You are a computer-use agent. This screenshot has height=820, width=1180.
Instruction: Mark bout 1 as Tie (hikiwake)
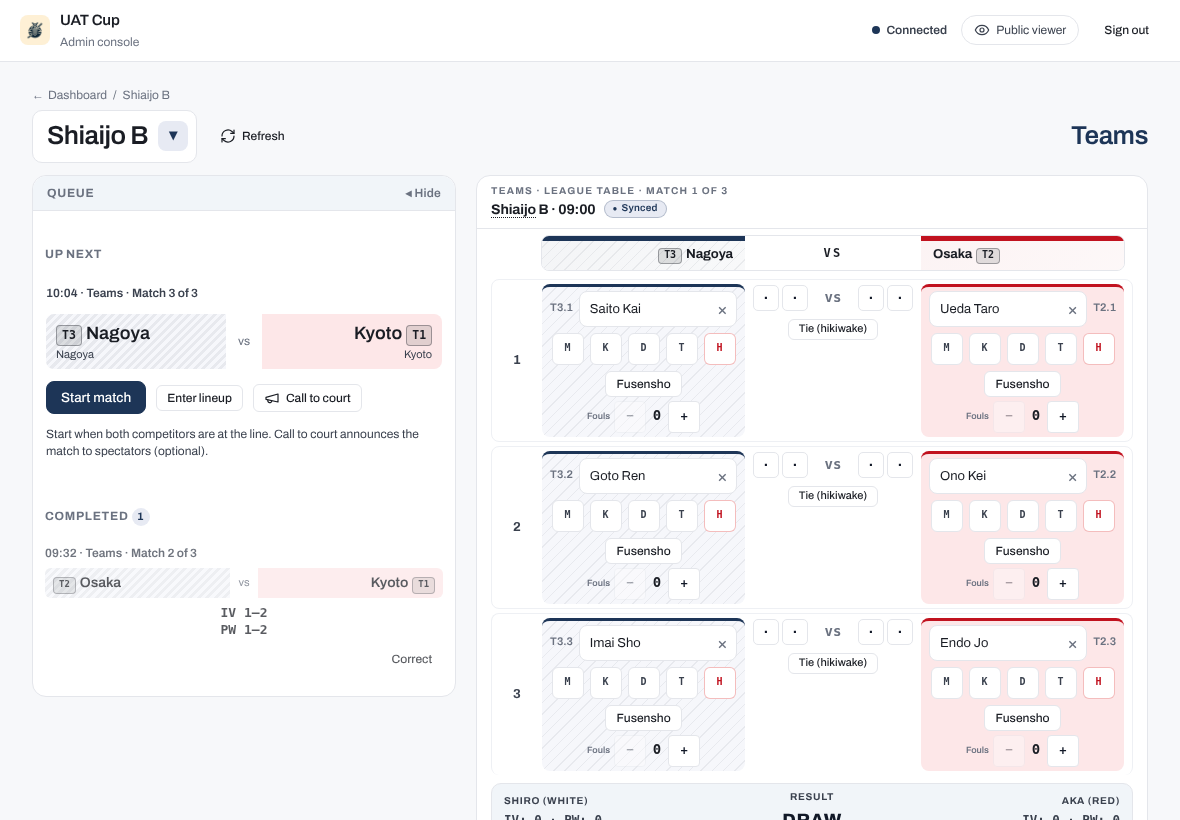(832, 329)
